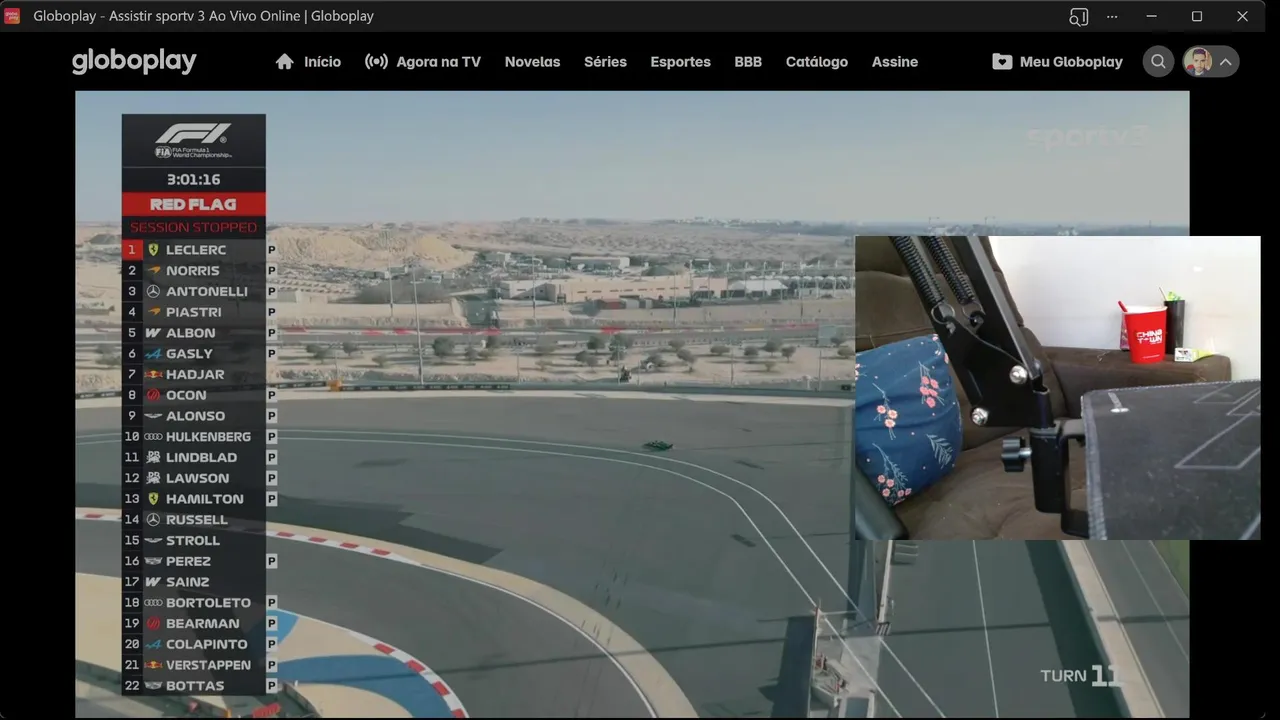The width and height of the screenshot is (1280, 720).
Task: Click the ALBON row in standings
Action: click(x=194, y=333)
